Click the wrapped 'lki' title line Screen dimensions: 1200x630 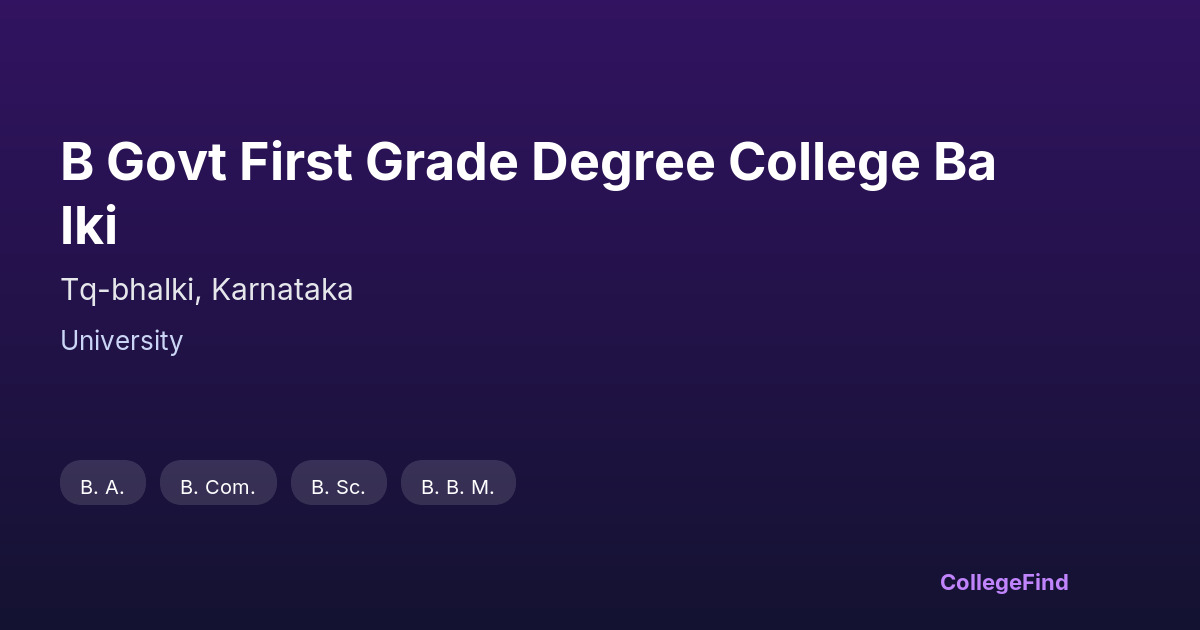(89, 227)
